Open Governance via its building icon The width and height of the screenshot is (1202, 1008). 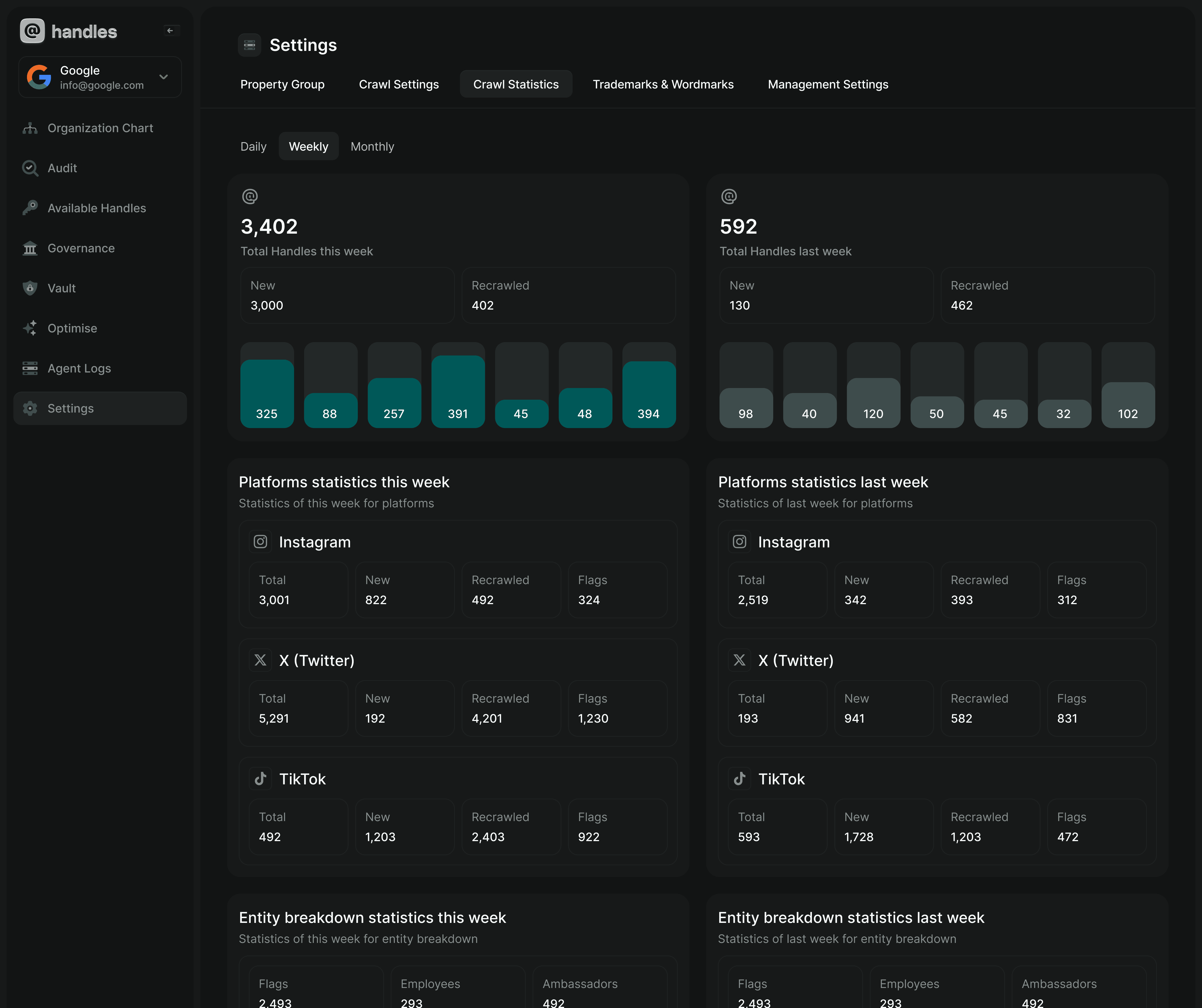pos(30,248)
